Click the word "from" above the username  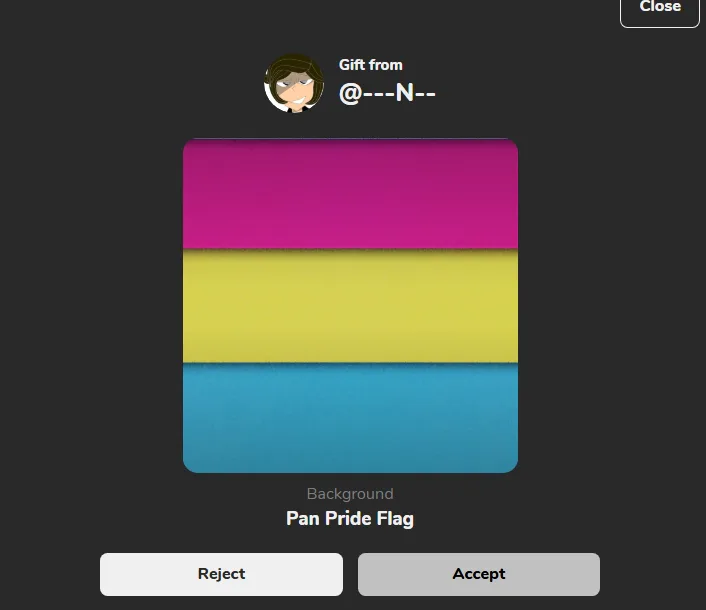[x=385, y=65]
